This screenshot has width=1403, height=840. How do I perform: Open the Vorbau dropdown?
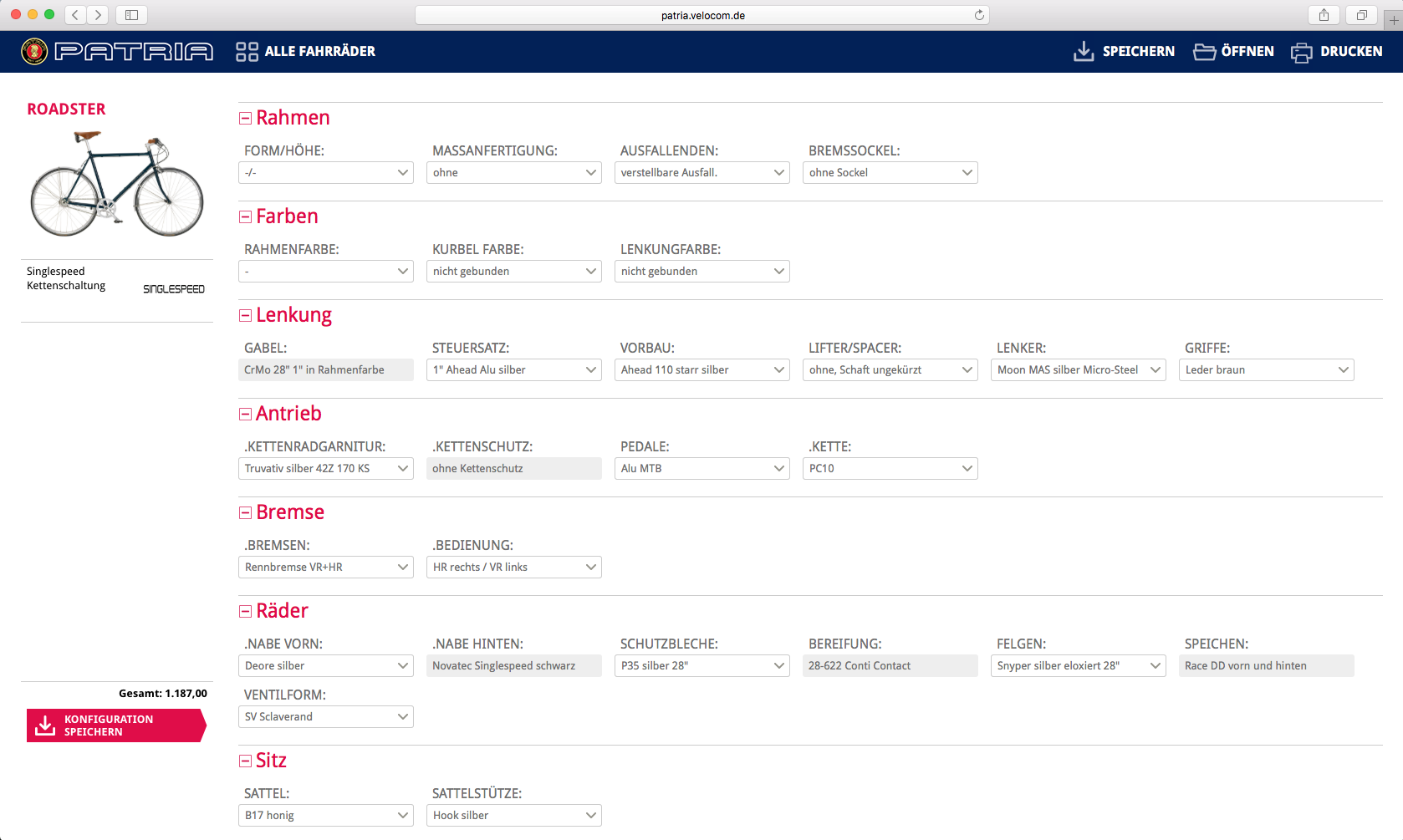[702, 370]
